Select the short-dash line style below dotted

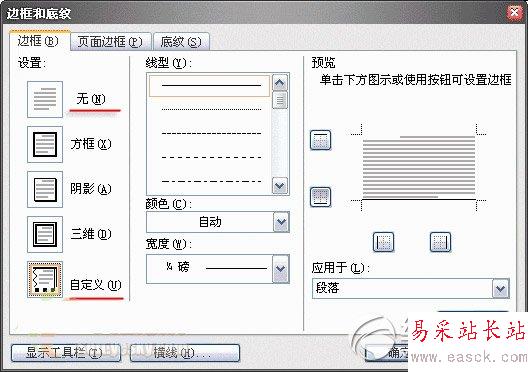(211, 133)
